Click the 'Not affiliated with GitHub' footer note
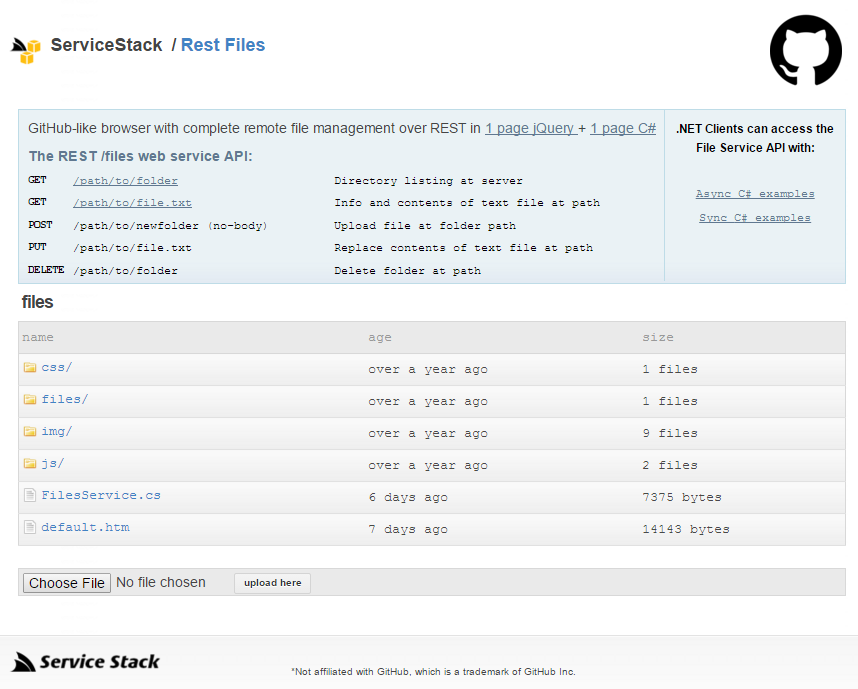The width and height of the screenshot is (858, 689). coord(433,671)
